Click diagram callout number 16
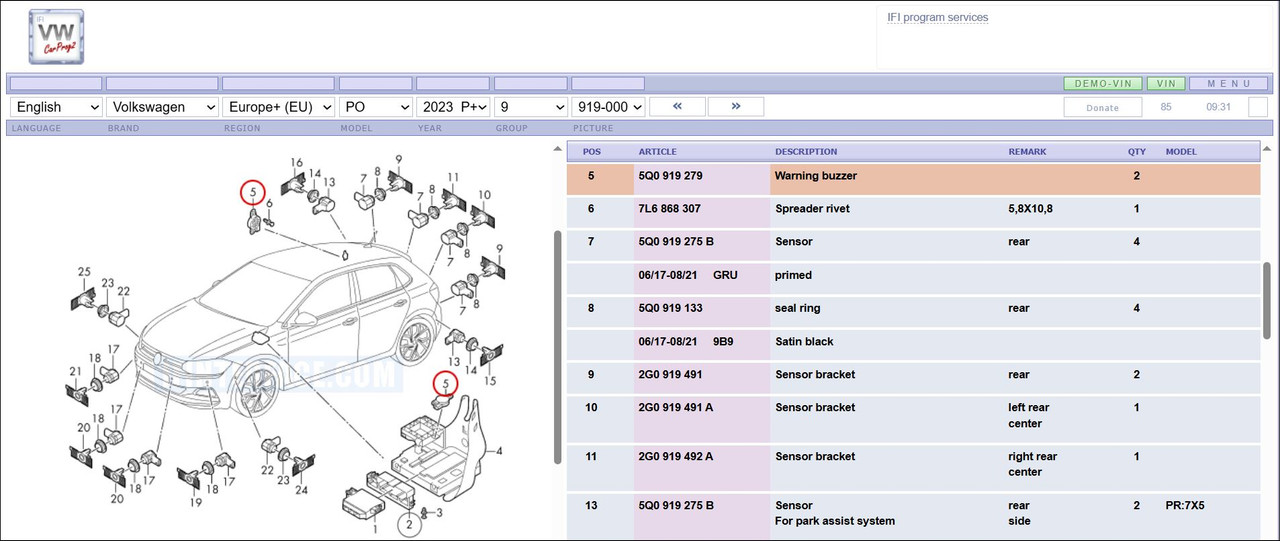 click(296, 162)
